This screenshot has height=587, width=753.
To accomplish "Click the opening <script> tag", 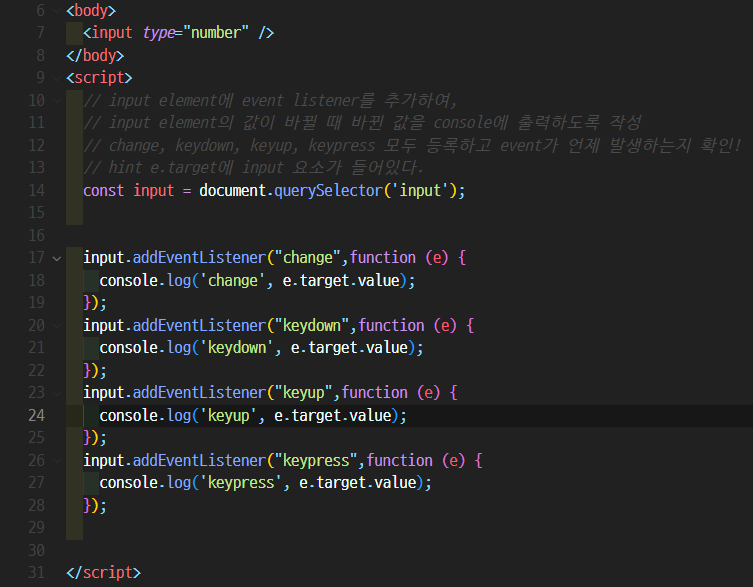I will click(99, 78).
